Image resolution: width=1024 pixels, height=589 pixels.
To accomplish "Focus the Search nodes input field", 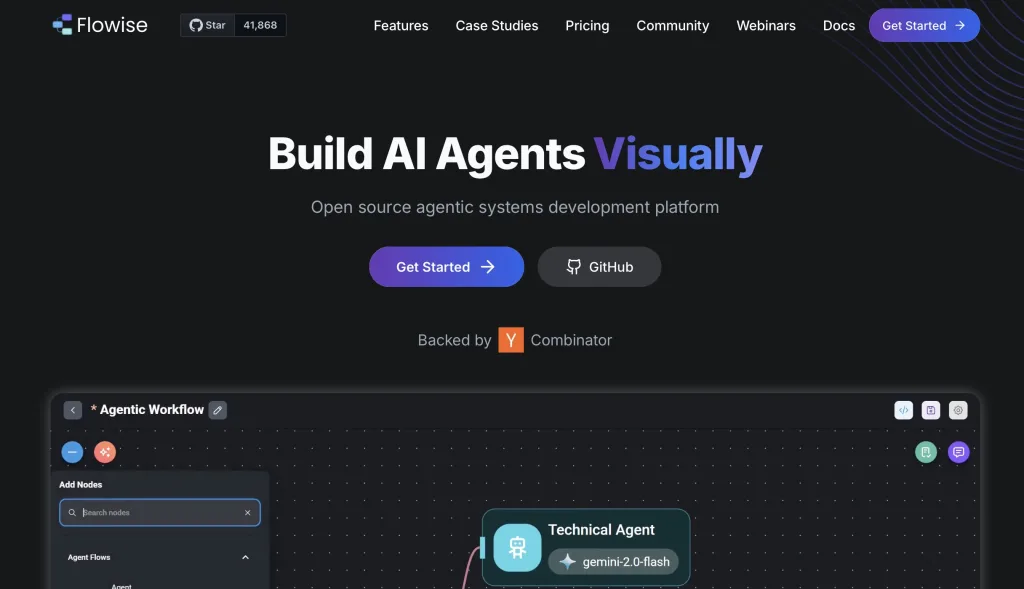I will [160, 513].
